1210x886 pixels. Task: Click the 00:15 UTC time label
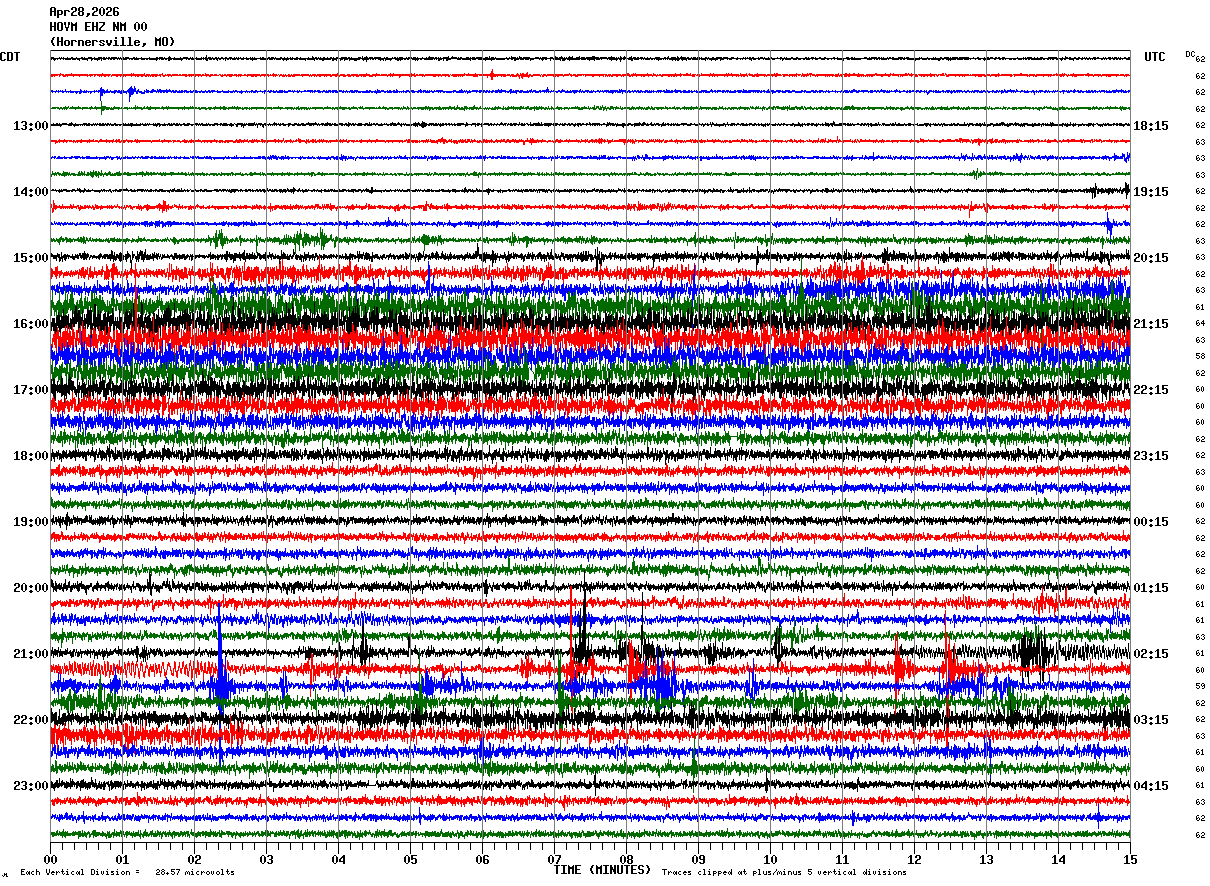point(1151,522)
